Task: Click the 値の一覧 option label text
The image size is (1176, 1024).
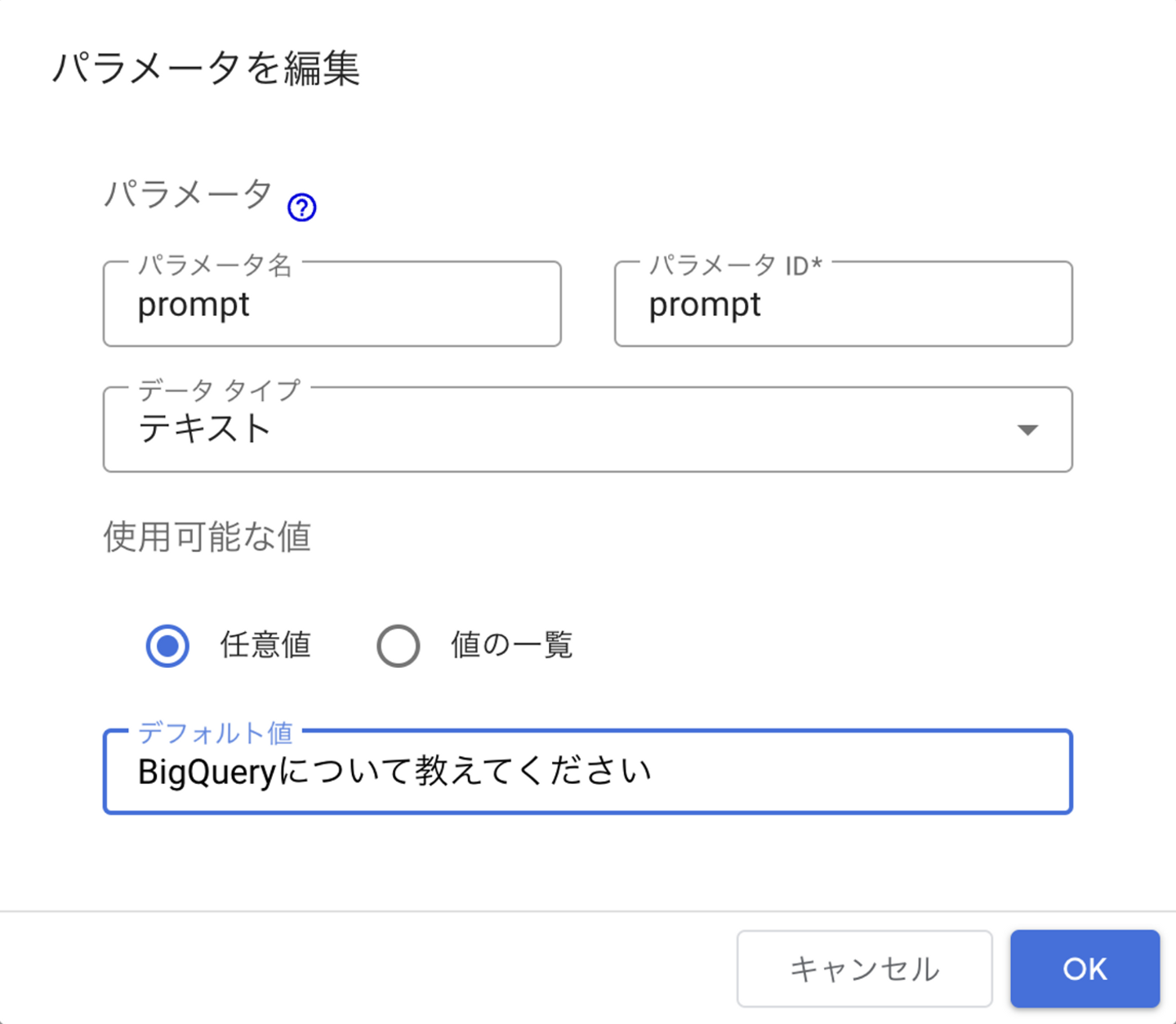Action: click(x=511, y=645)
